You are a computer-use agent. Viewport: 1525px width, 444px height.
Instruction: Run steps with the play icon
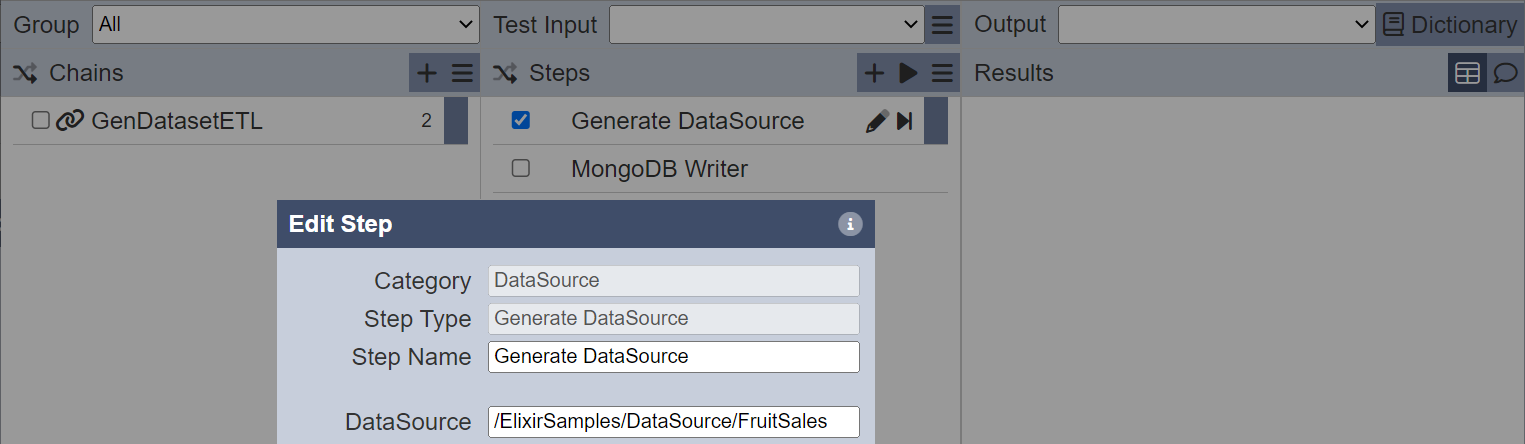tap(908, 73)
